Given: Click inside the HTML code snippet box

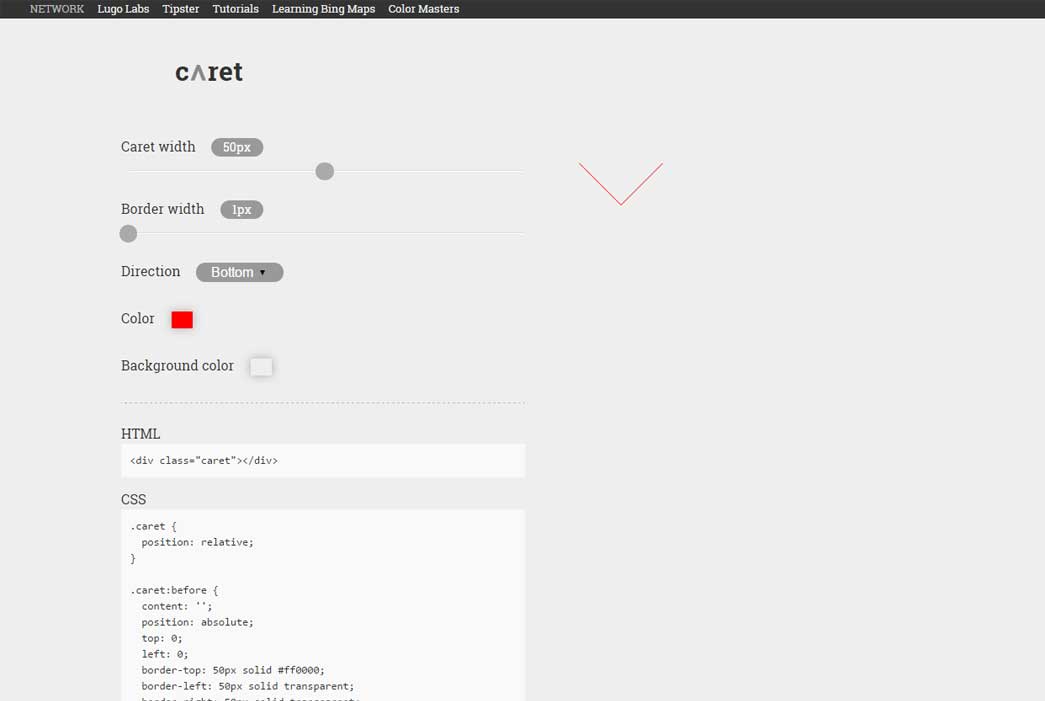Looking at the screenshot, I should pyautogui.click(x=322, y=461).
